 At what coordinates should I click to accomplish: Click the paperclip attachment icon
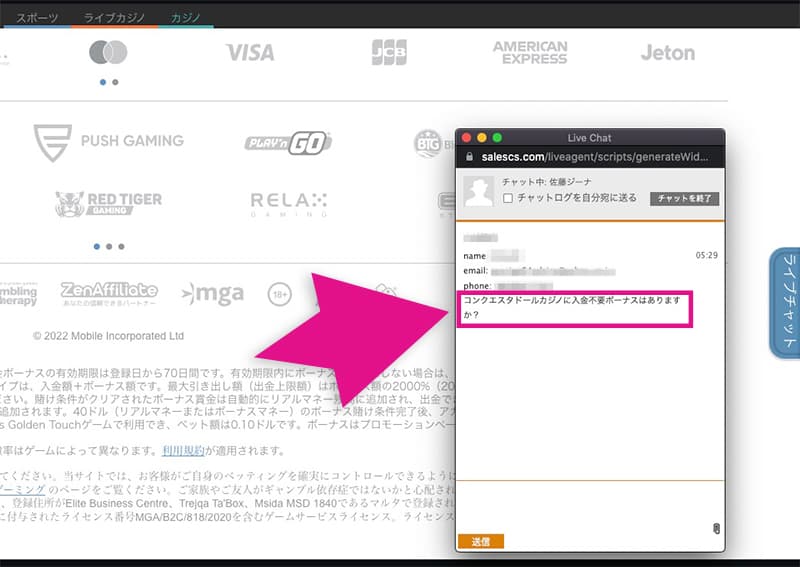[716, 529]
